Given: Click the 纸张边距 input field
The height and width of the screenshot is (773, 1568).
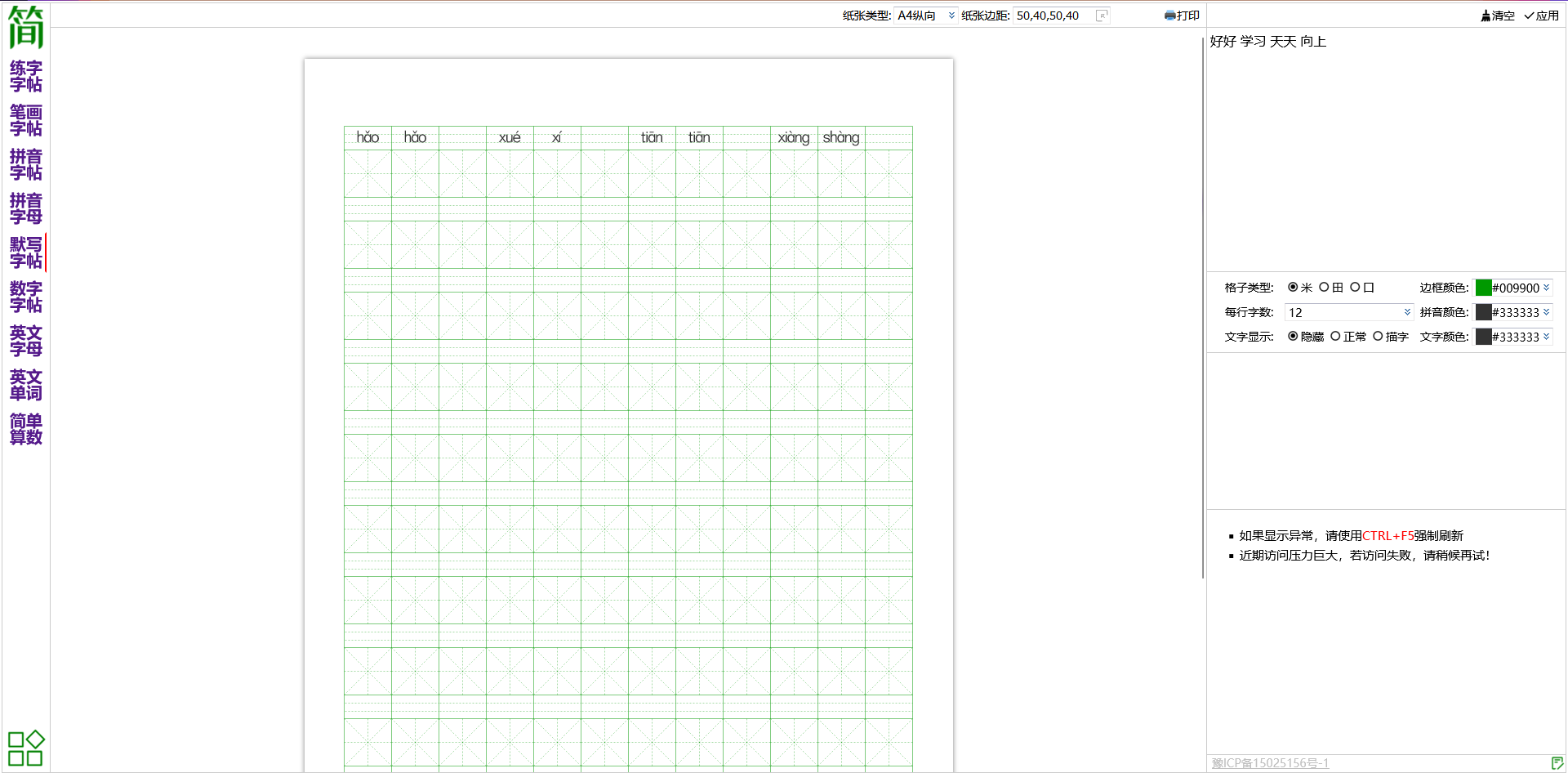Looking at the screenshot, I should 1053,16.
